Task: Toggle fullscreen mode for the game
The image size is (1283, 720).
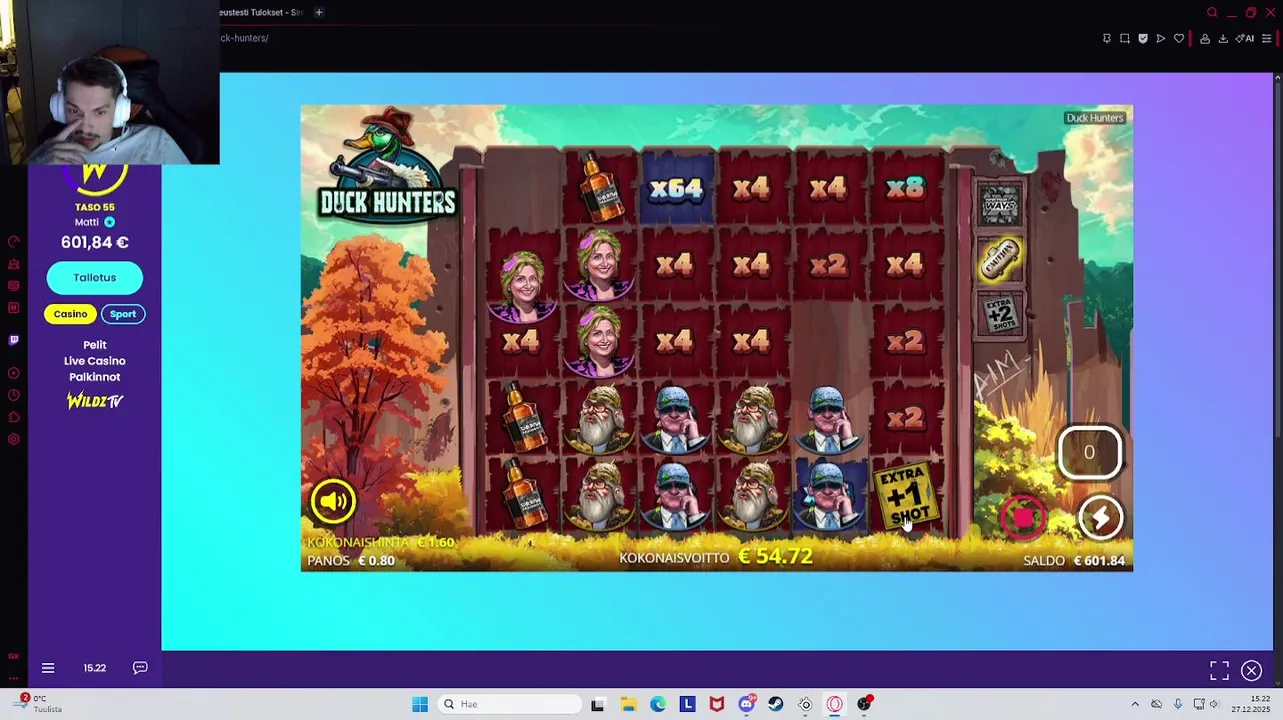Action: click(1219, 670)
